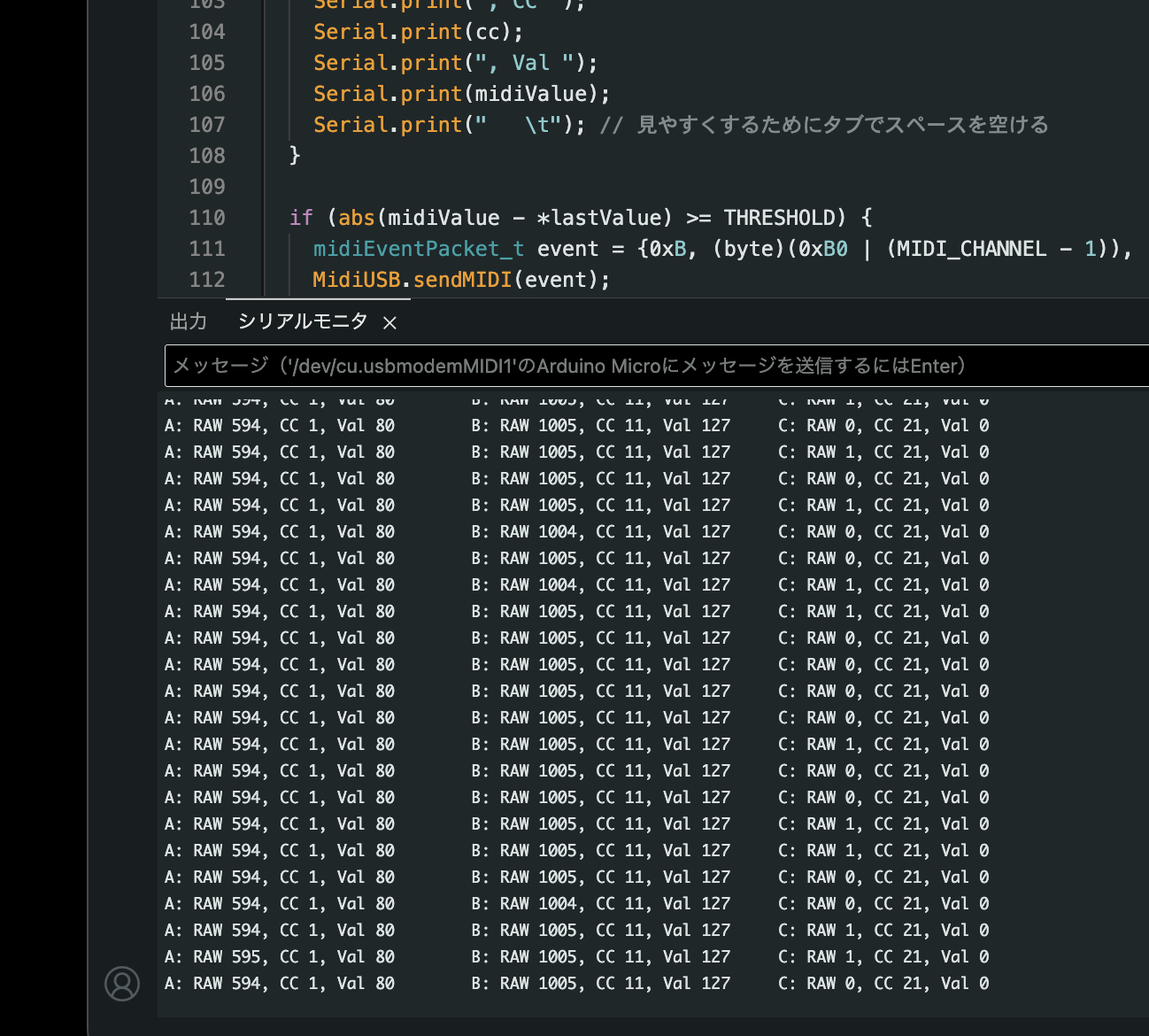Click line number 110 in the gutter

[207, 218]
